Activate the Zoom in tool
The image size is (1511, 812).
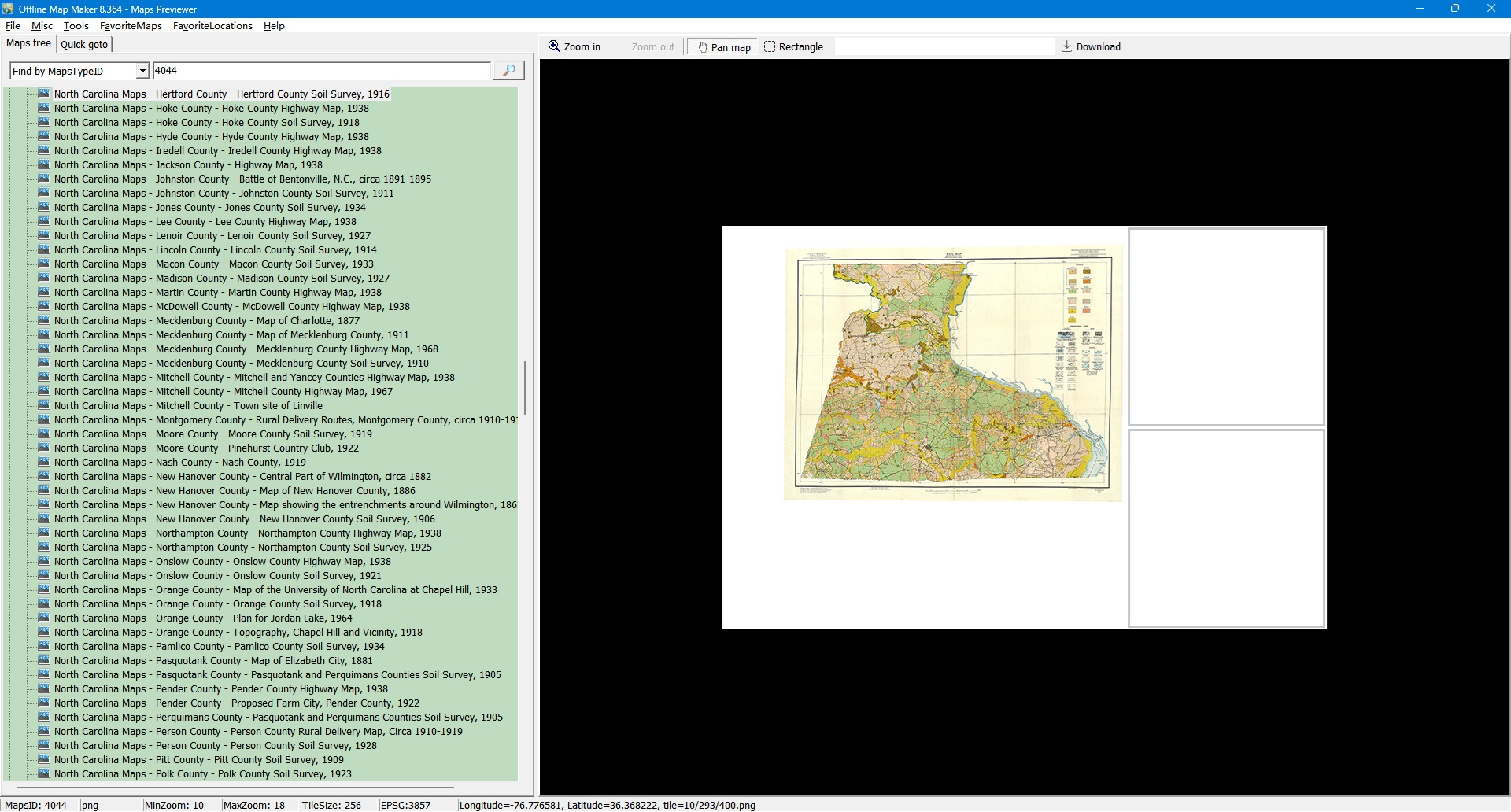point(574,47)
